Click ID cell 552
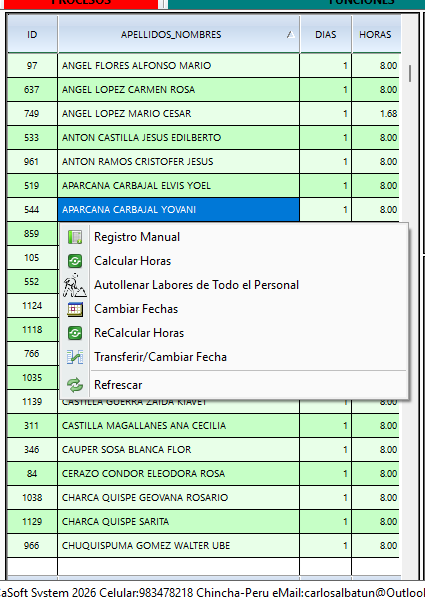This screenshot has width=428, height=606. [32, 281]
